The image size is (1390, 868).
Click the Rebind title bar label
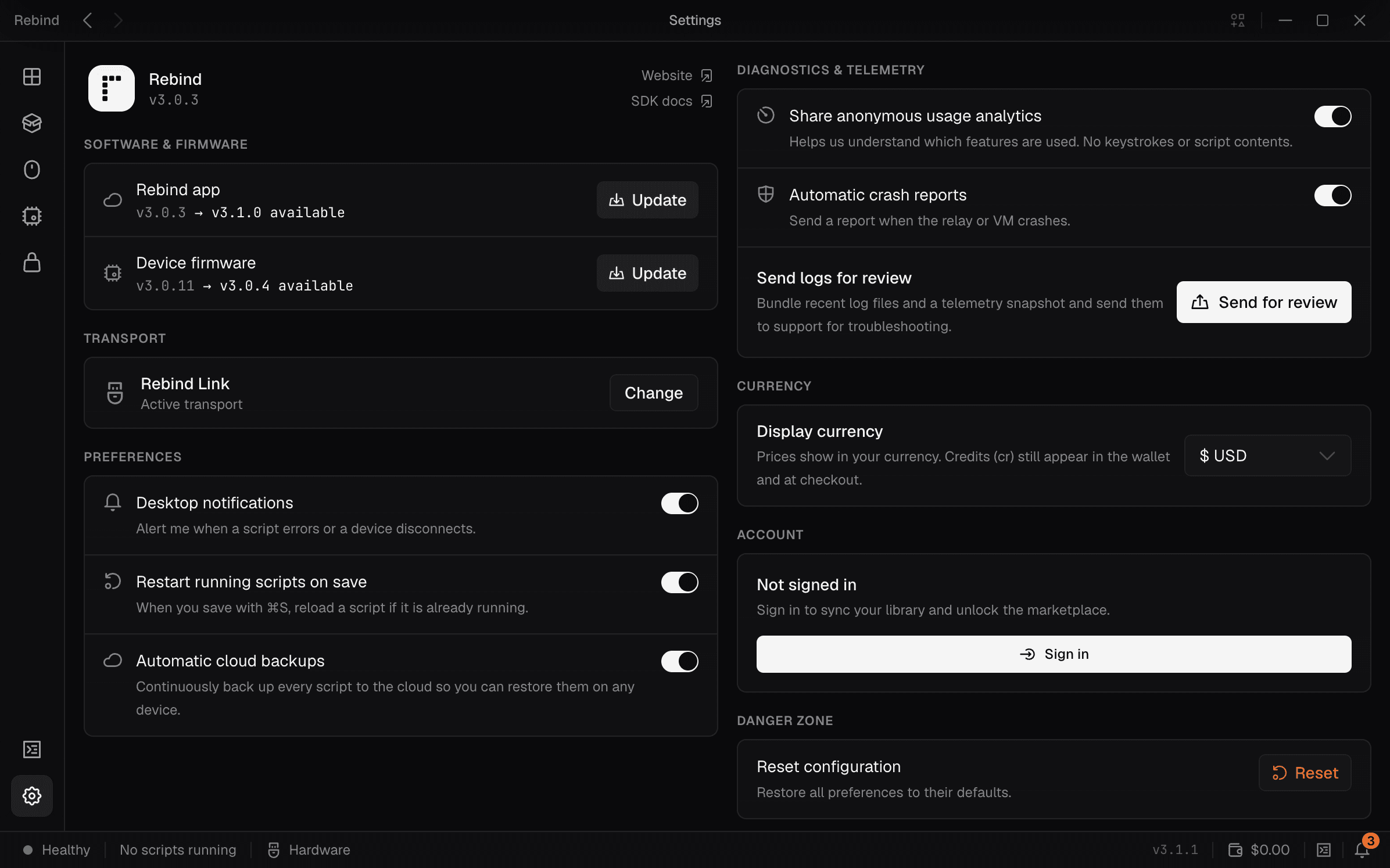click(x=37, y=20)
